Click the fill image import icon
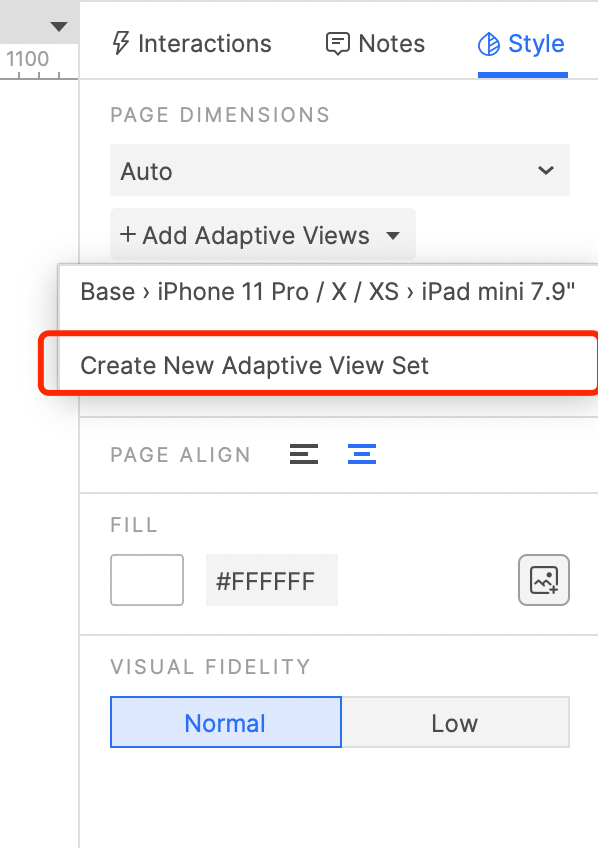Viewport: 598px width, 848px height. [x=544, y=580]
